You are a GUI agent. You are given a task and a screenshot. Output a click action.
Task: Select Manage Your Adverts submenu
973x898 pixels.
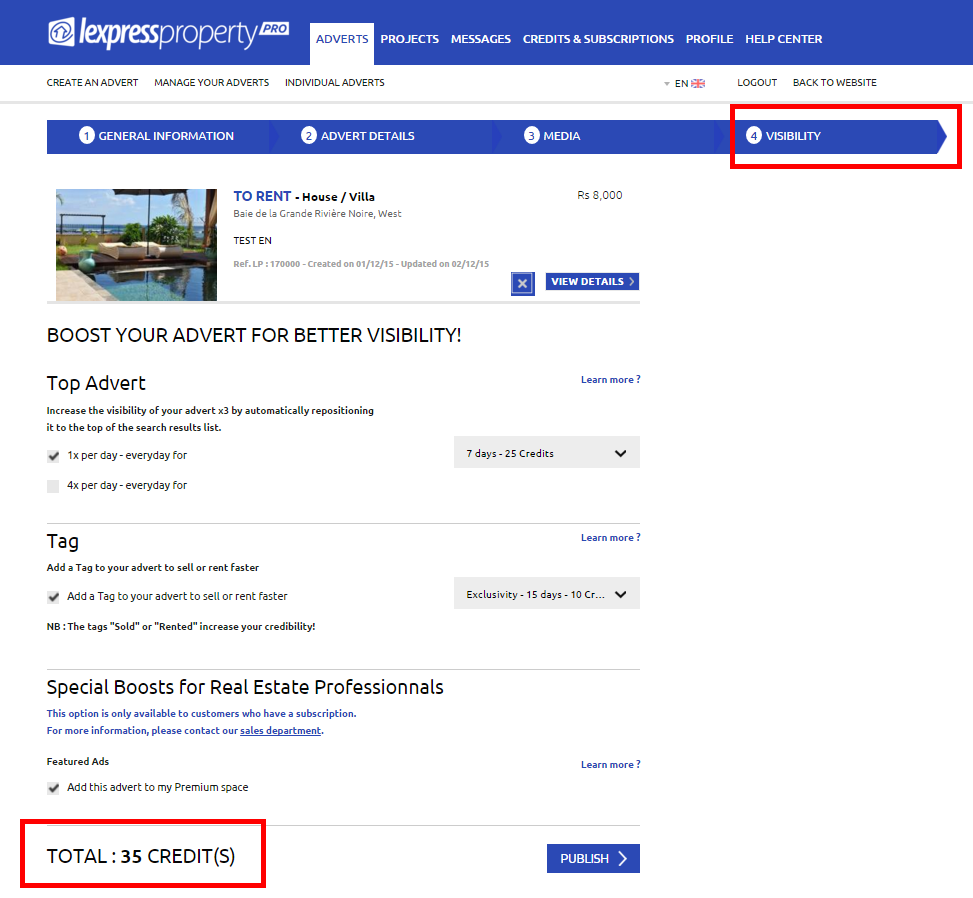(x=212, y=83)
